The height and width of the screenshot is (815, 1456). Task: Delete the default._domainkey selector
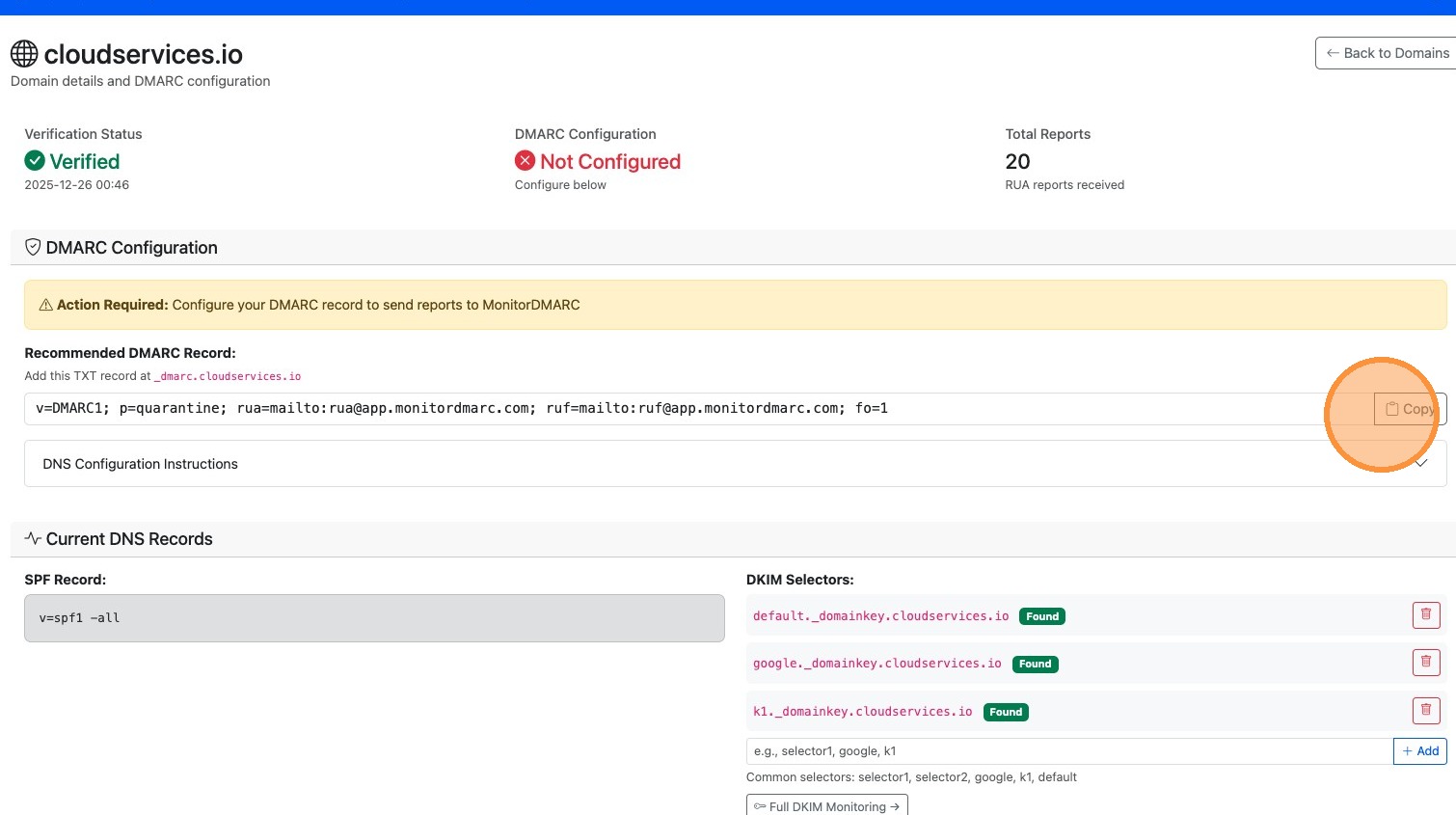(x=1426, y=614)
